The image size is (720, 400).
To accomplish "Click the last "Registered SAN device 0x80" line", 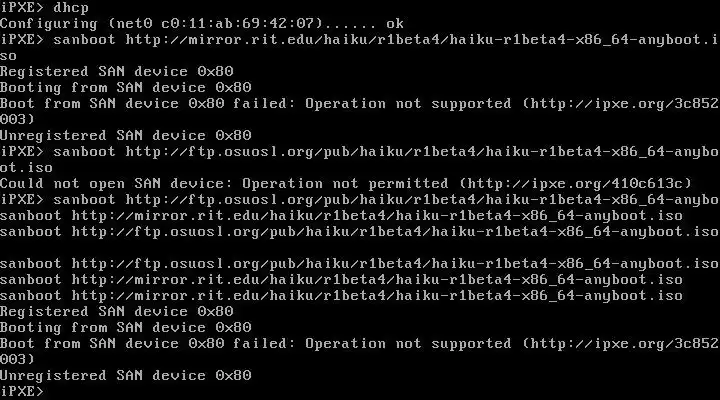I will pyautogui.click(x=117, y=312).
